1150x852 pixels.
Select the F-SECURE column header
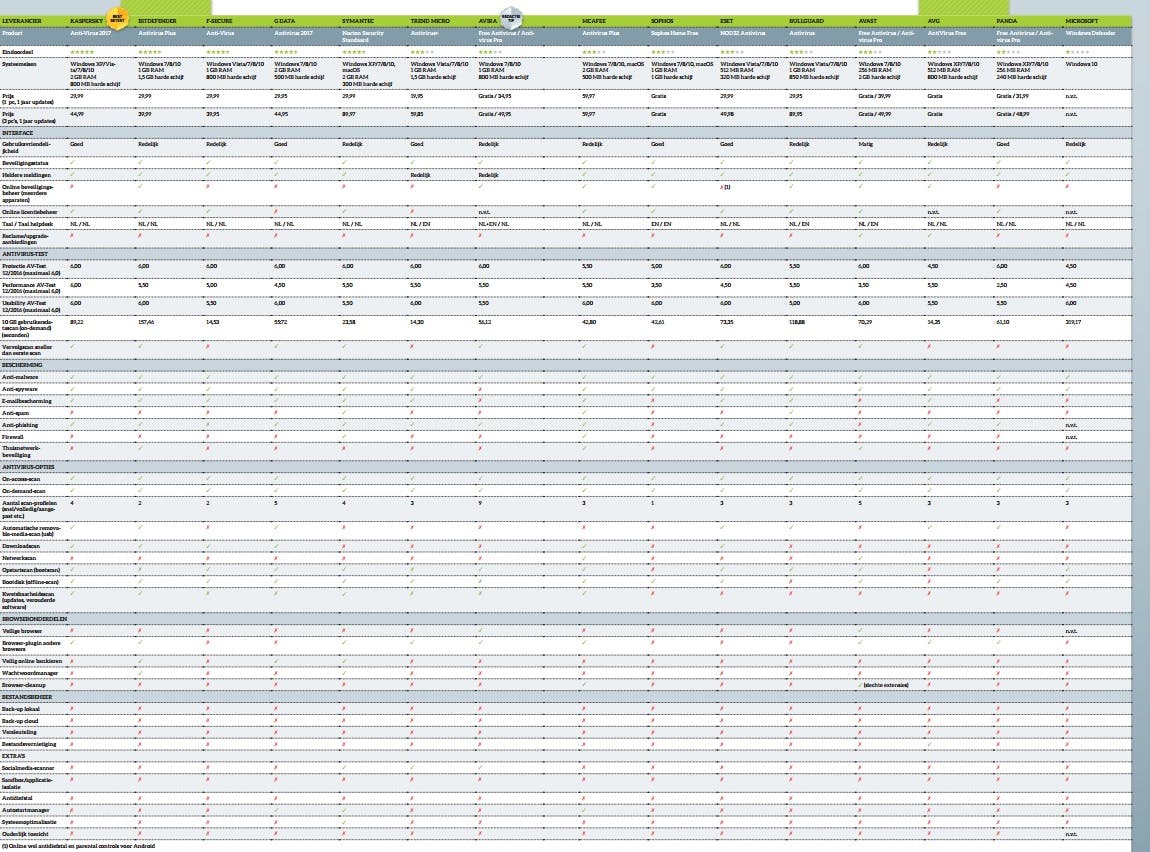click(x=219, y=21)
